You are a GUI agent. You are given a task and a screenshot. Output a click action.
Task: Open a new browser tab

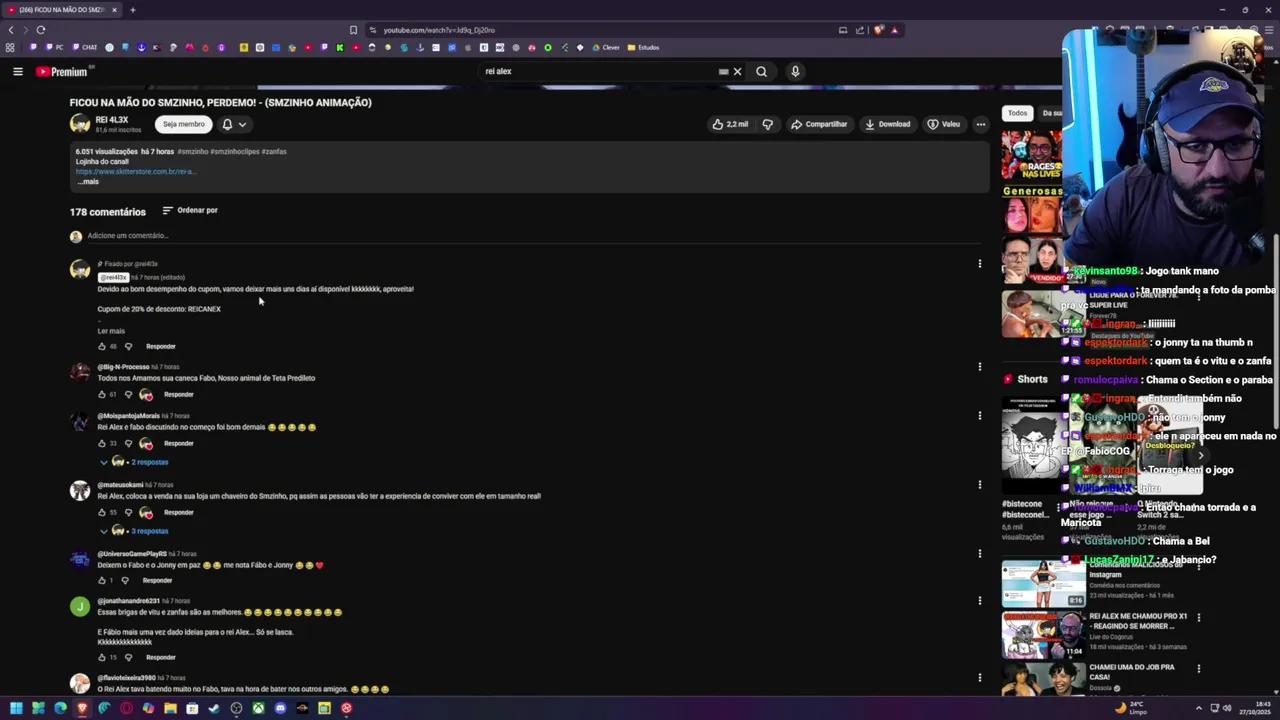click(x=132, y=10)
